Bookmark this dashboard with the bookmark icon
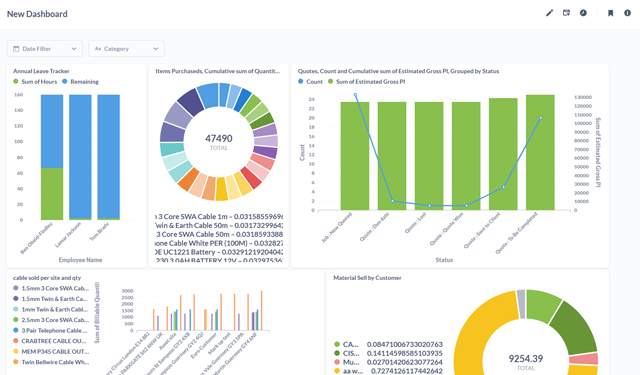This screenshot has height=375, width=640. pos(611,13)
